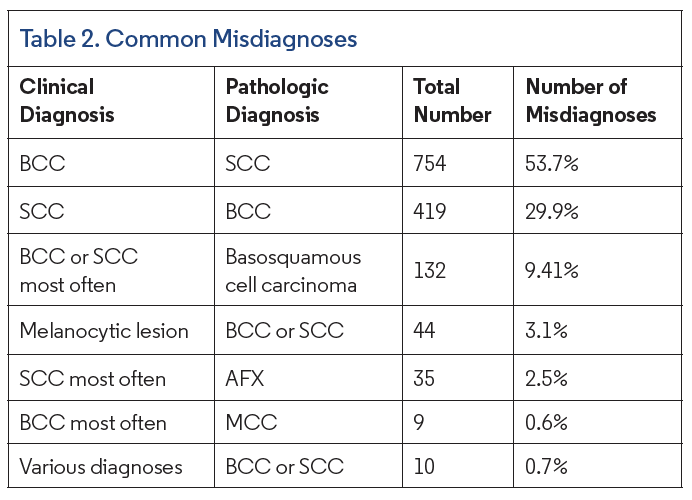Select the "BCC most often" cell
Image resolution: width=692 pixels, height=500 pixels.
pyautogui.click(x=92, y=423)
